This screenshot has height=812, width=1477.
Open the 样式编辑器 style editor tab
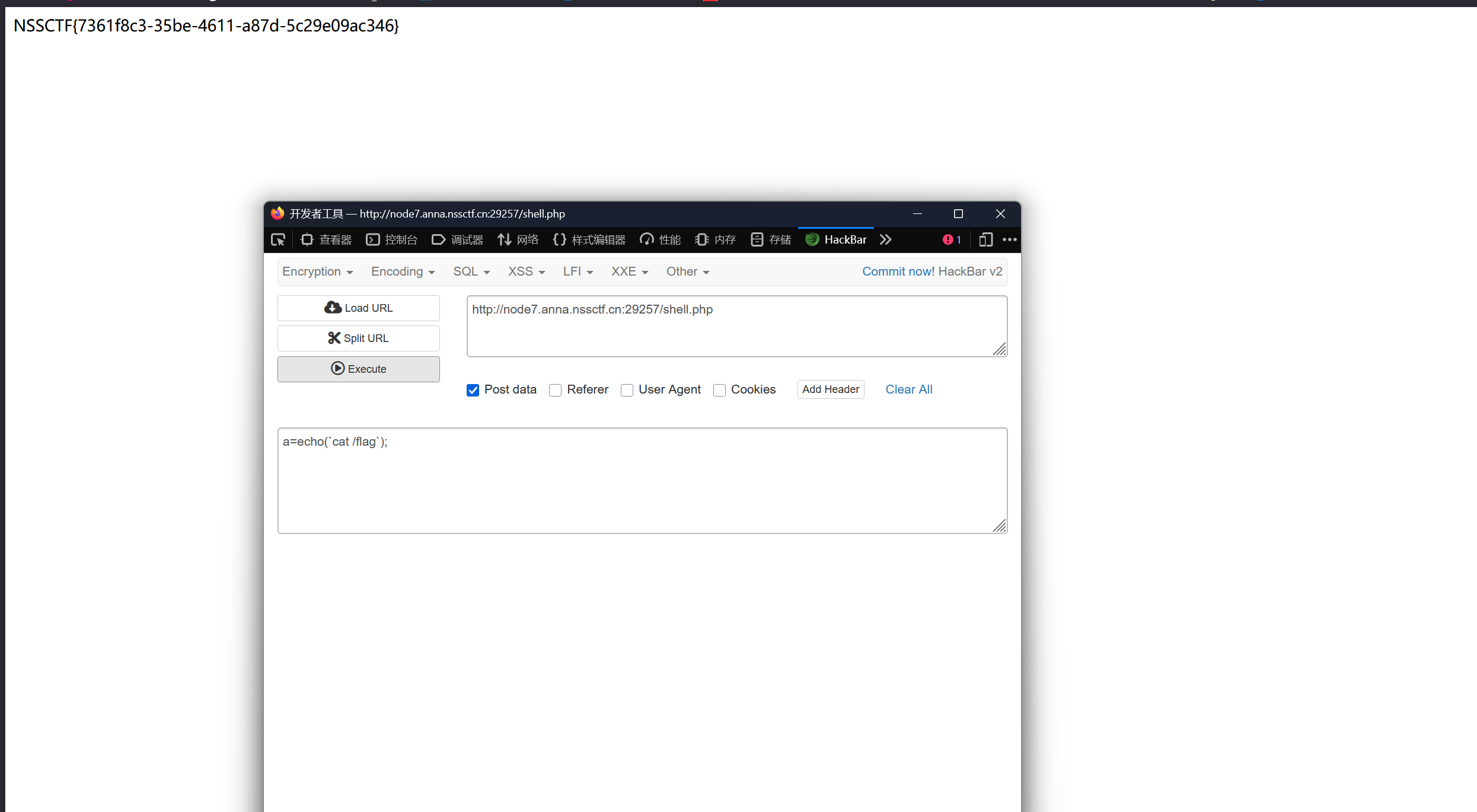[589, 240]
